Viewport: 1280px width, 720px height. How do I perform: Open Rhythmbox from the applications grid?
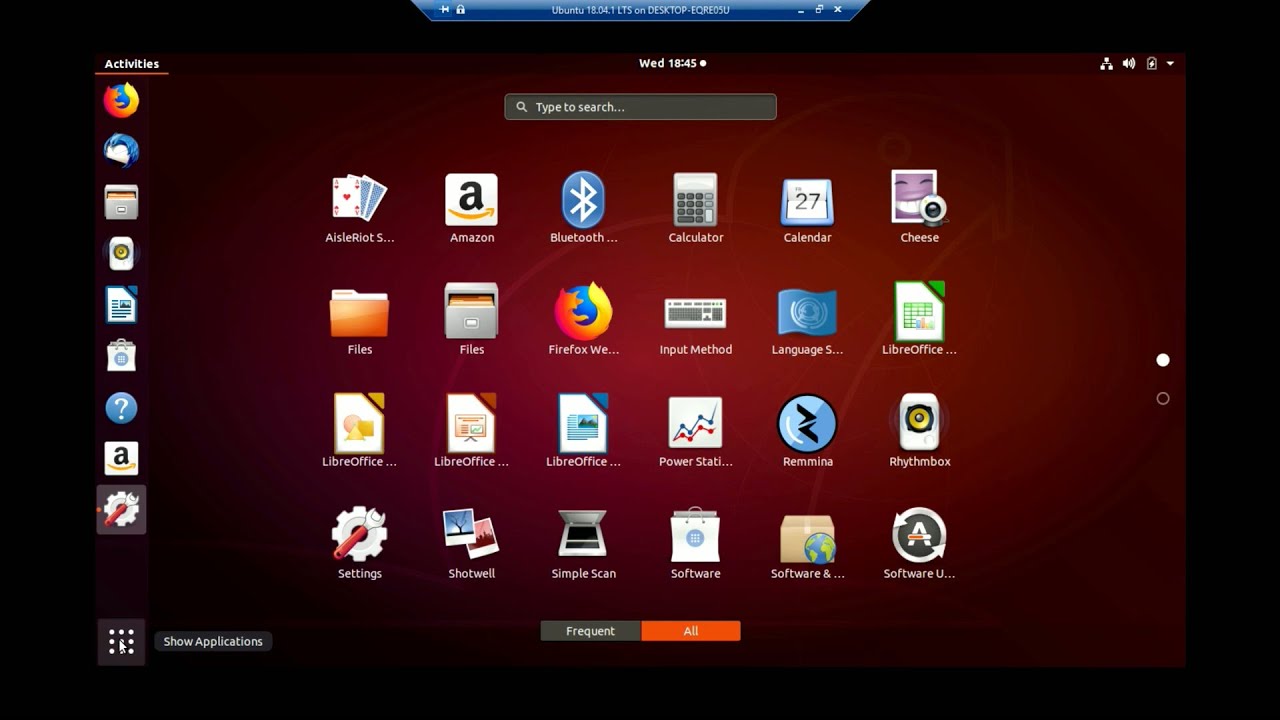(920, 432)
